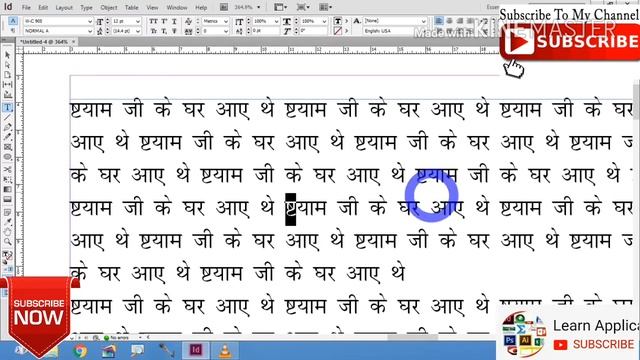The height and width of the screenshot is (360, 640).
Task: Open the File menu
Action: [x=26, y=8]
